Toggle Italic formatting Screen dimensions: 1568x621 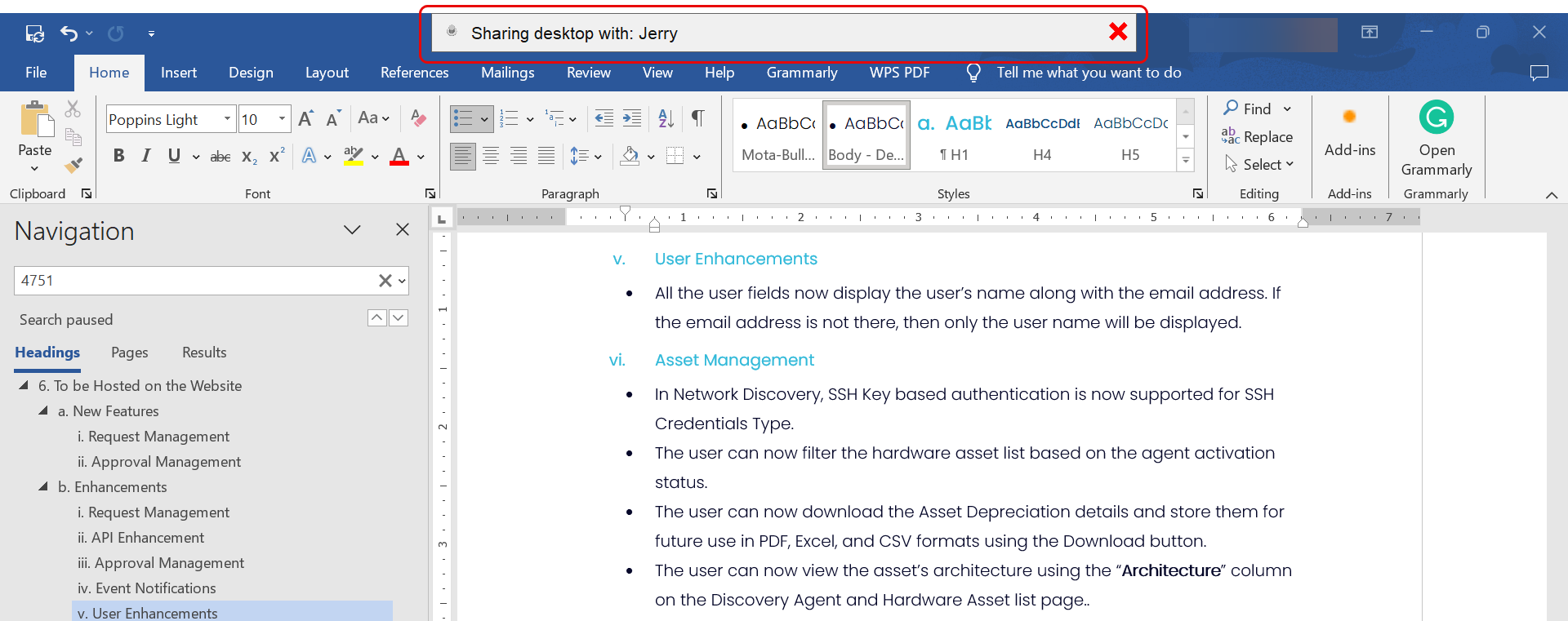146,156
